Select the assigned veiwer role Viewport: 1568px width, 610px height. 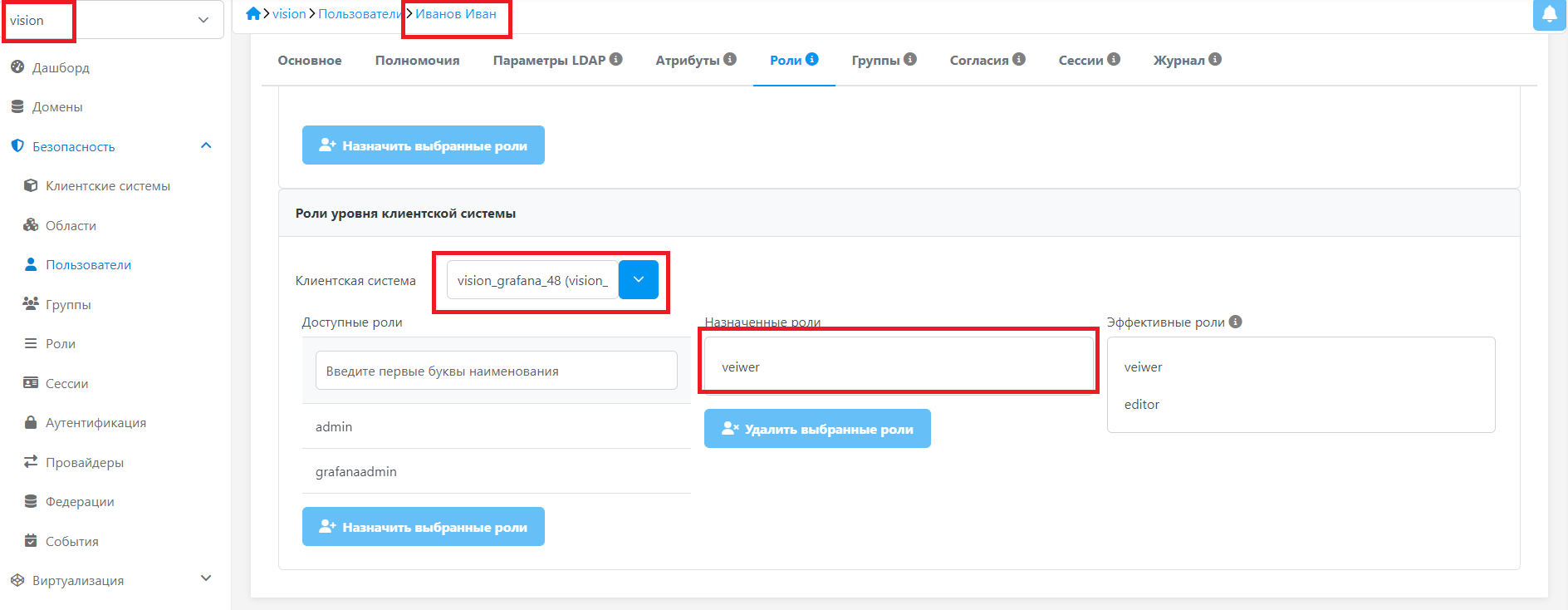click(x=741, y=366)
